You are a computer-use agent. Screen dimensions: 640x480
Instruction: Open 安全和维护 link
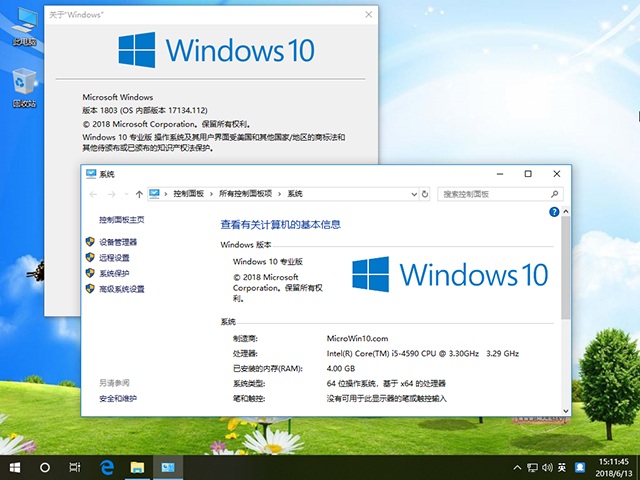pyautogui.click(x=118, y=398)
